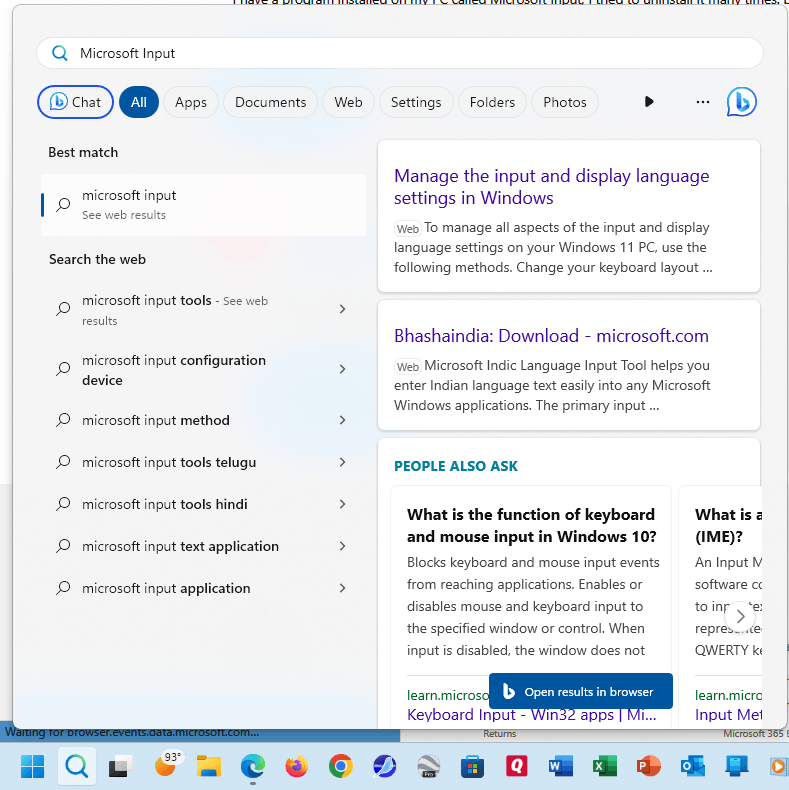
Task: Expand 'microsoft input method' suggestion arrow
Action: tap(342, 420)
